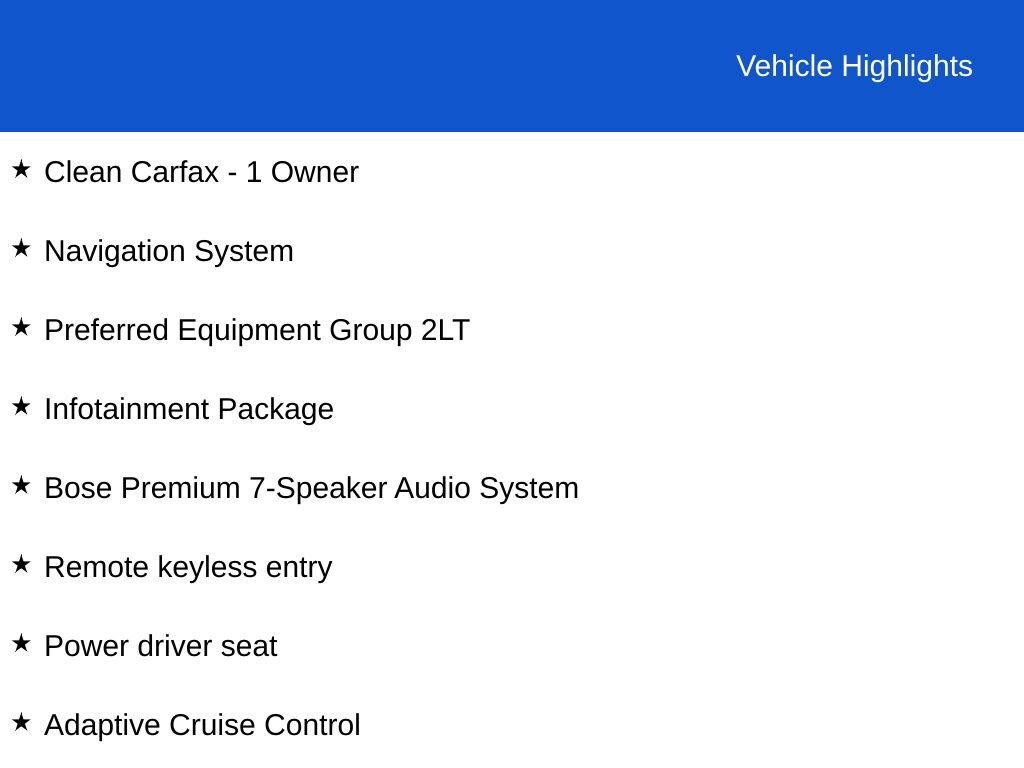This screenshot has height=768, width=1024.
Task: Click the star beside Navigation System
Action: tap(21, 248)
